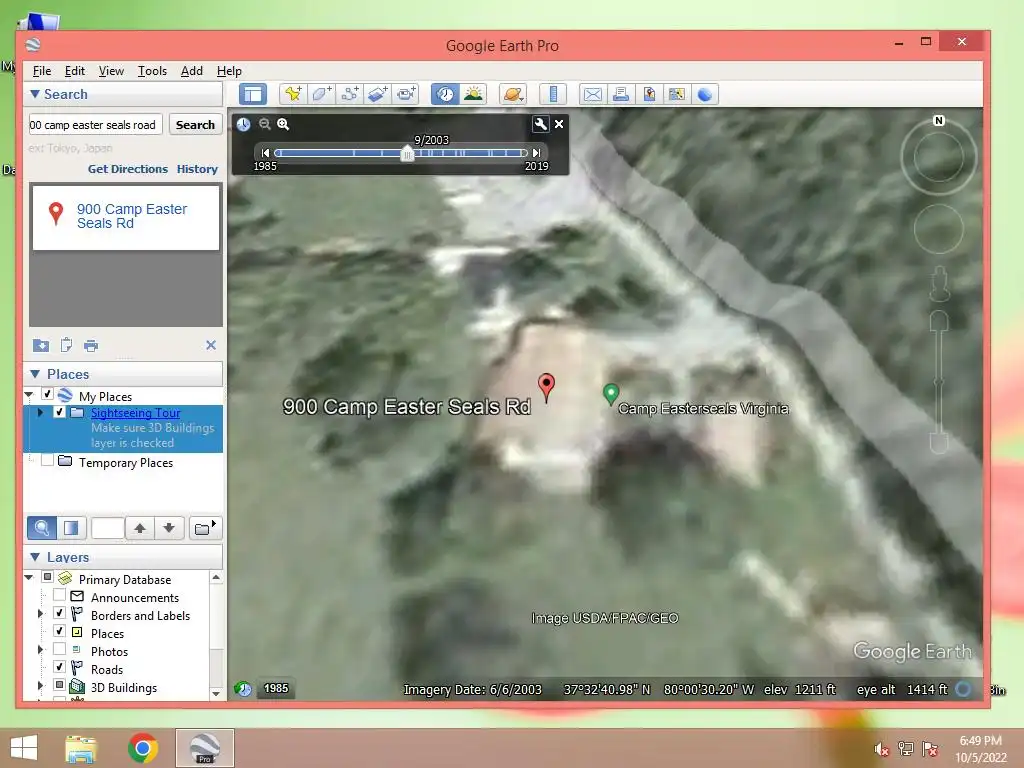Toggle the Places split view button

pyautogui.click(x=71, y=528)
